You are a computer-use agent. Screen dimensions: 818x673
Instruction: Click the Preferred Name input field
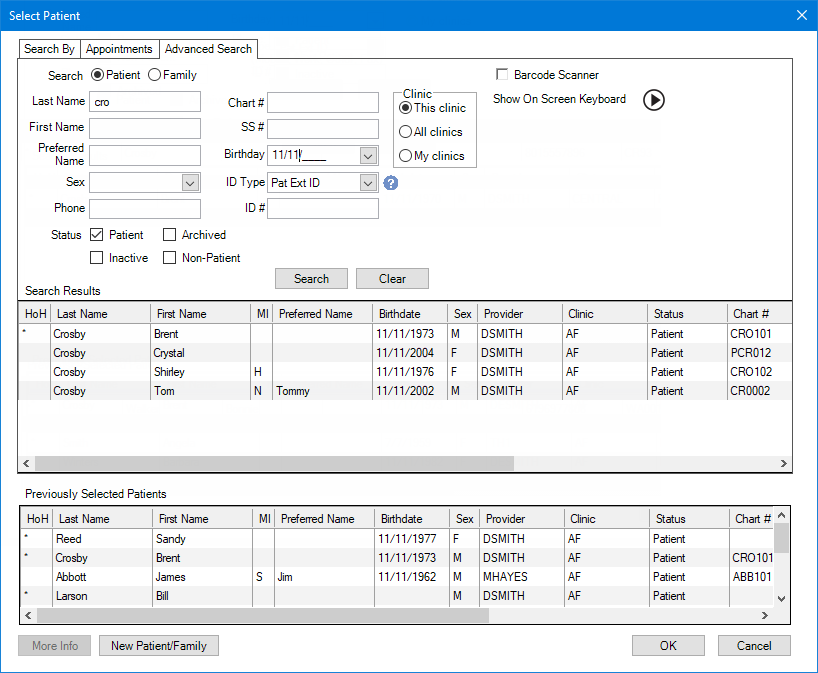click(145, 155)
